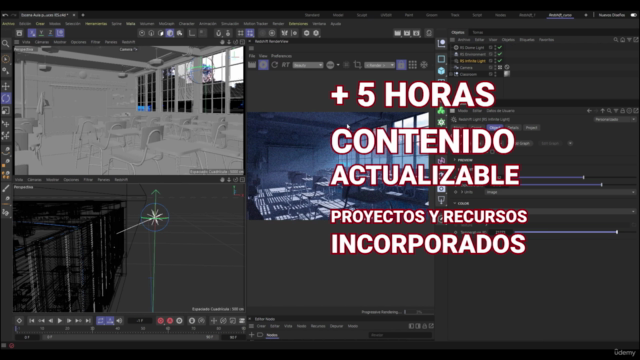Click the RT button in Redshift RenderView

tap(285, 65)
